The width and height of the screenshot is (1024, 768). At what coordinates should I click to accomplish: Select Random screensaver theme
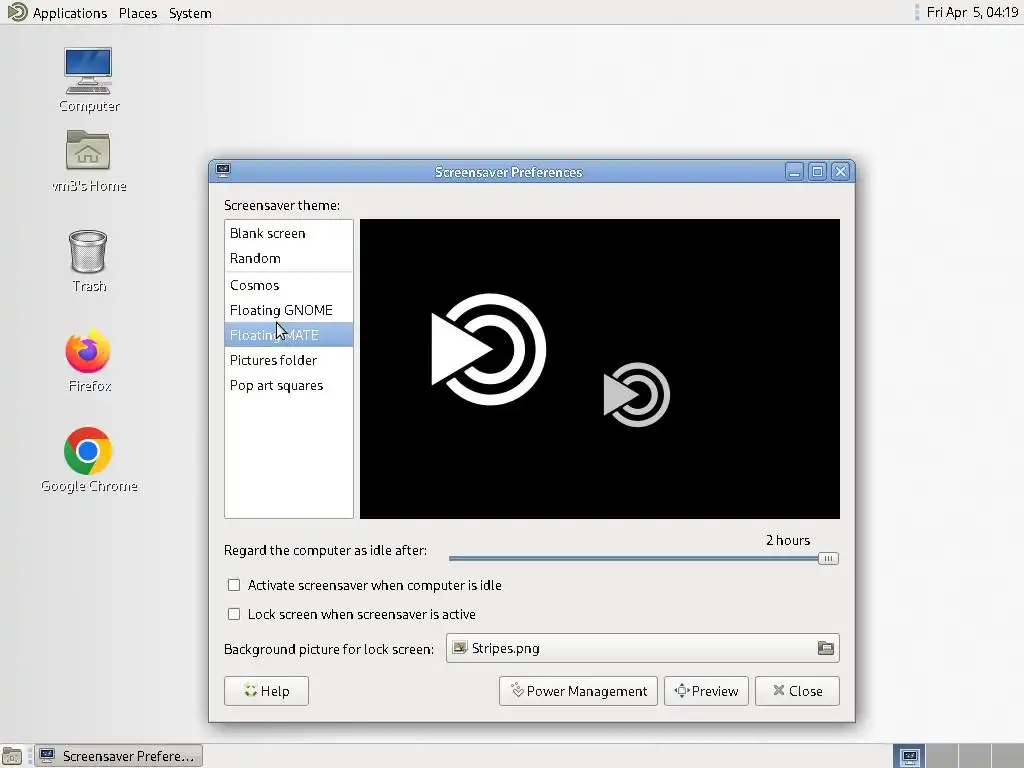coord(289,258)
